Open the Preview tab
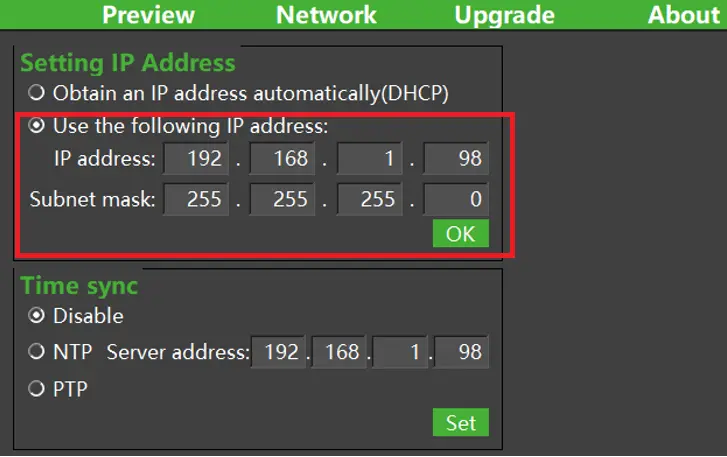 (x=148, y=15)
